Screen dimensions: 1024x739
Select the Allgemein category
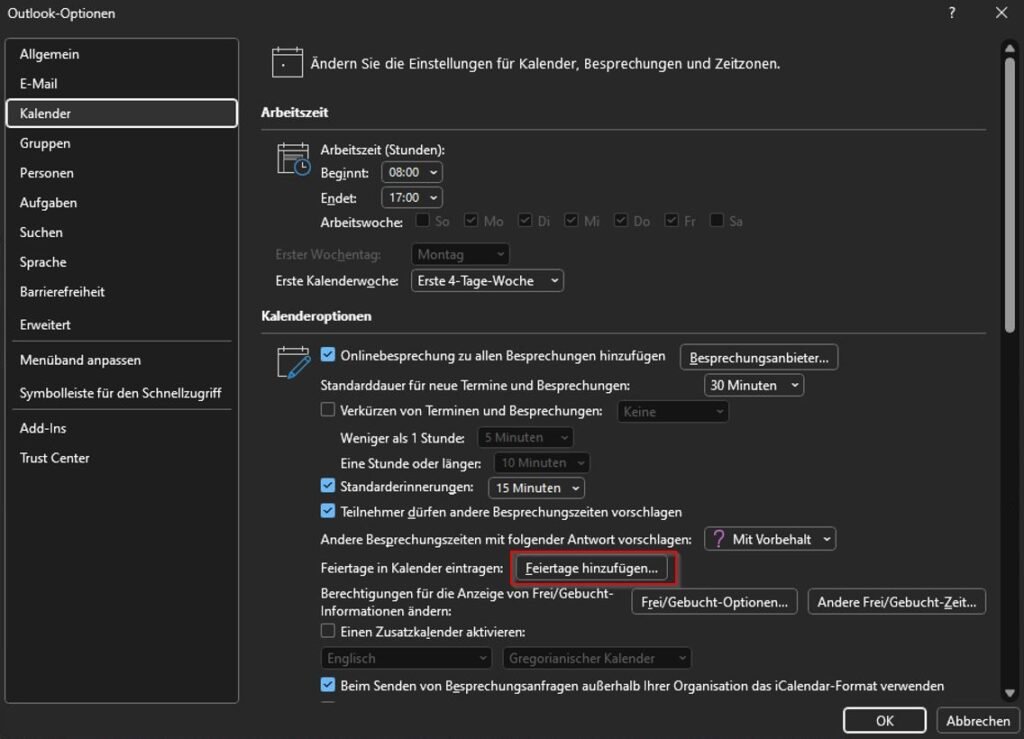121,54
